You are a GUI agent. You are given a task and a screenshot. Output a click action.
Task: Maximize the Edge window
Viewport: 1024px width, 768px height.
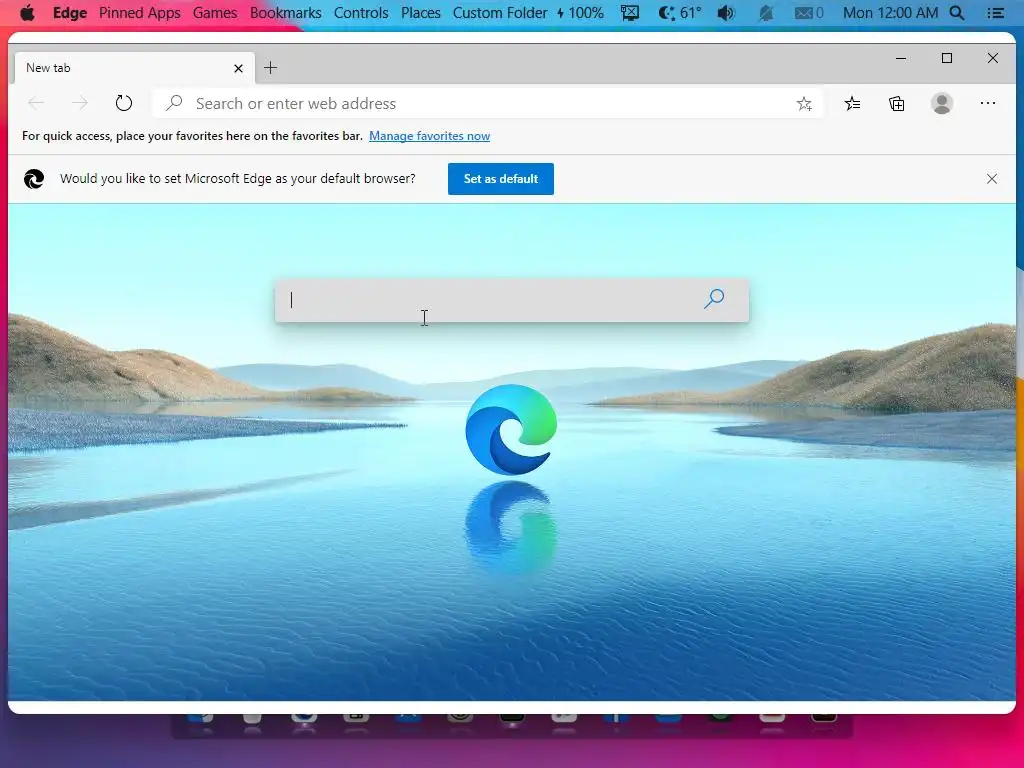coord(947,58)
